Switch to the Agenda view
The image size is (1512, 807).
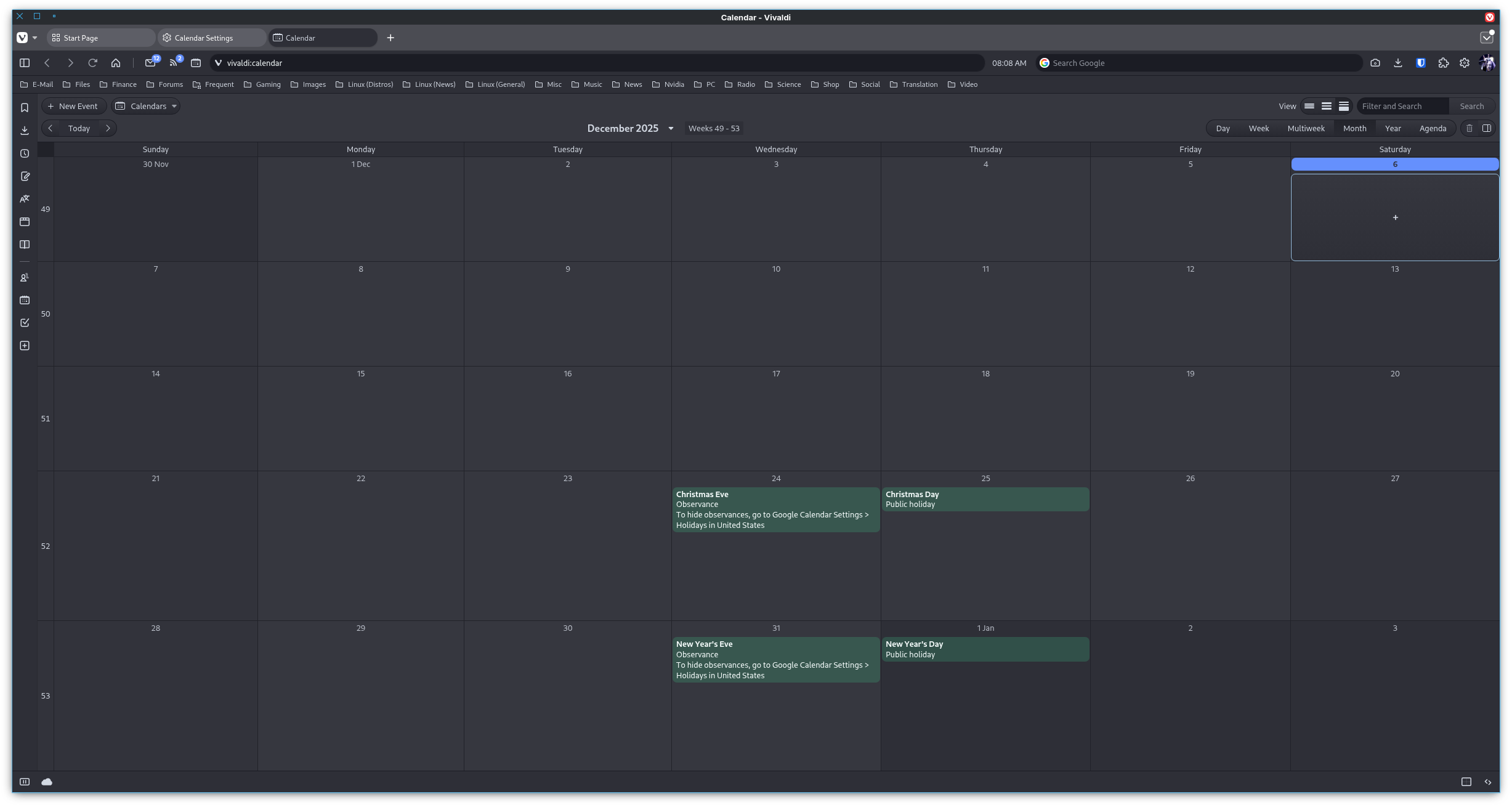(x=1433, y=128)
